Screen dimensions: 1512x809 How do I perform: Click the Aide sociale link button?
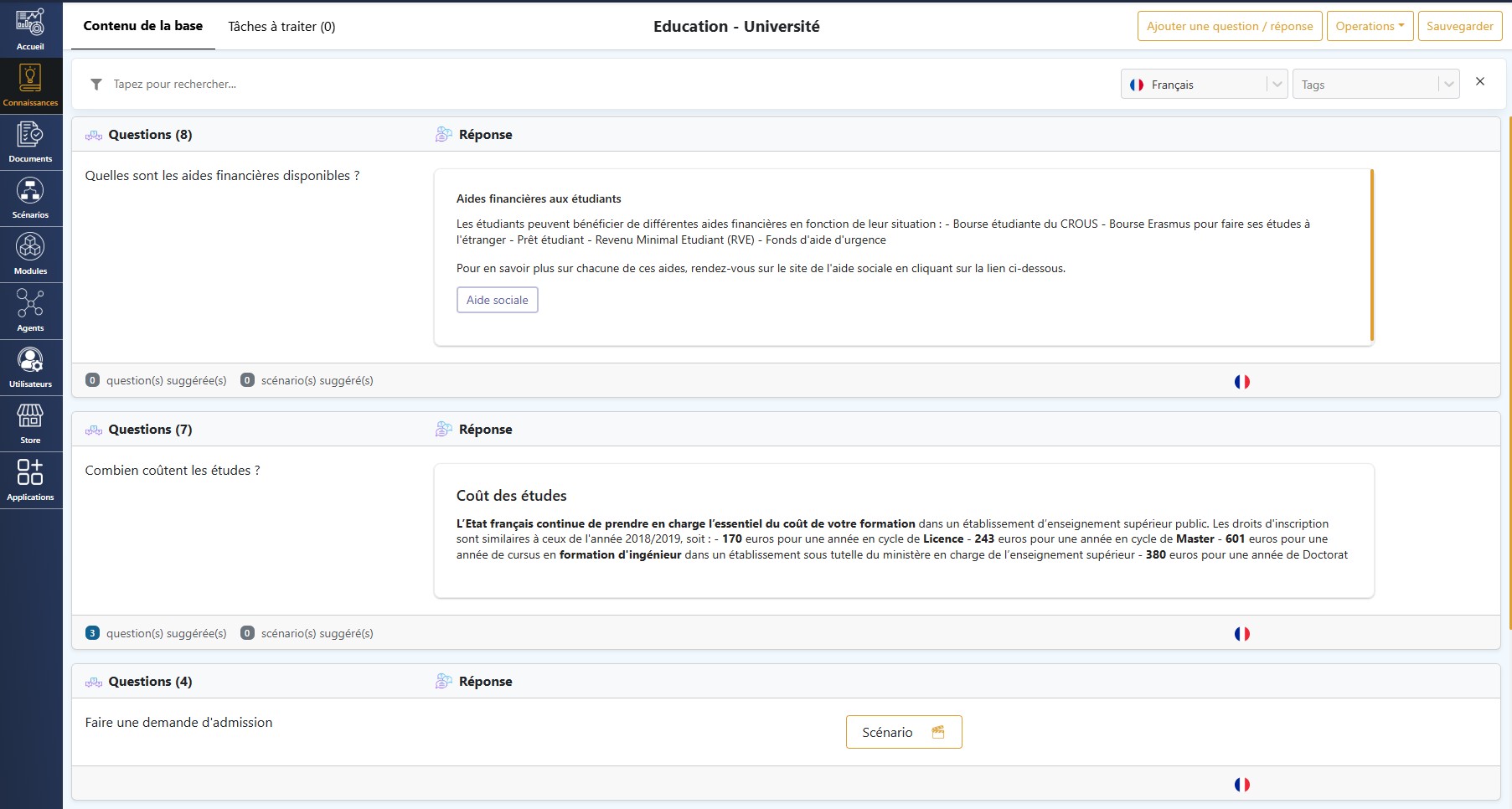[497, 300]
